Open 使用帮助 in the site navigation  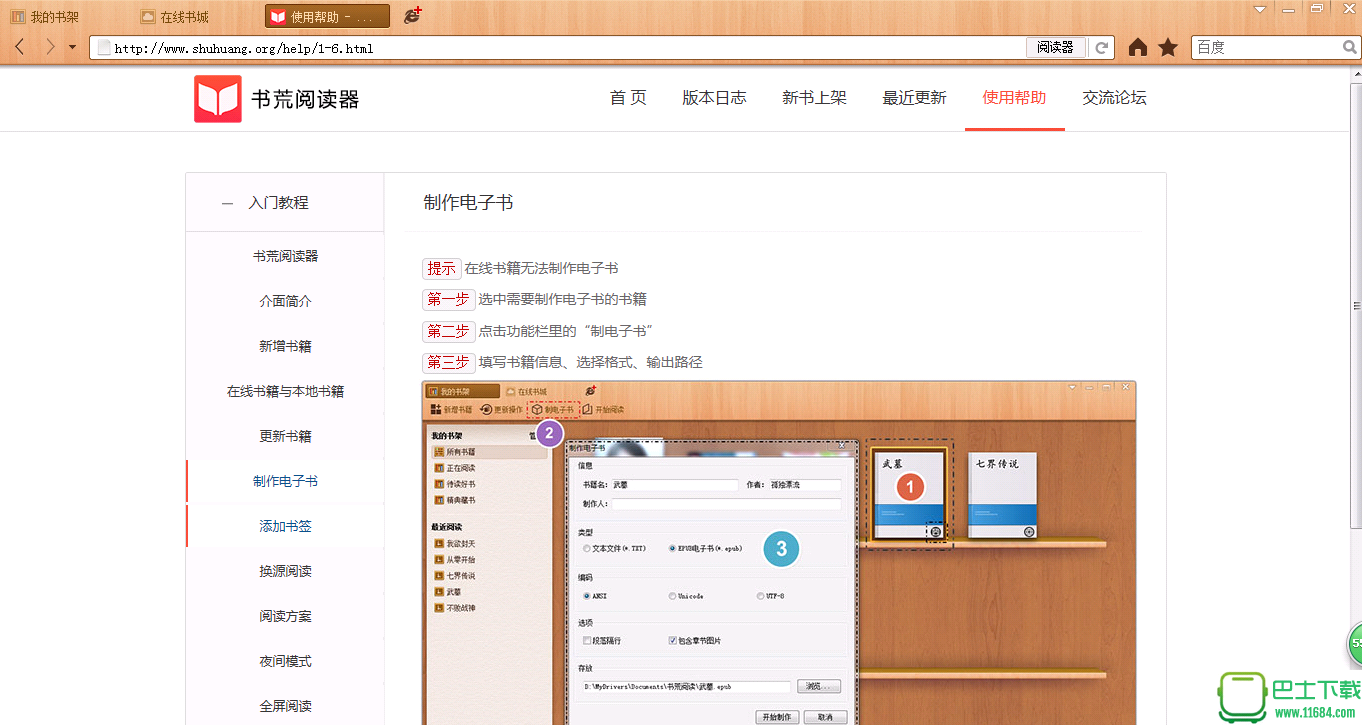click(1014, 98)
